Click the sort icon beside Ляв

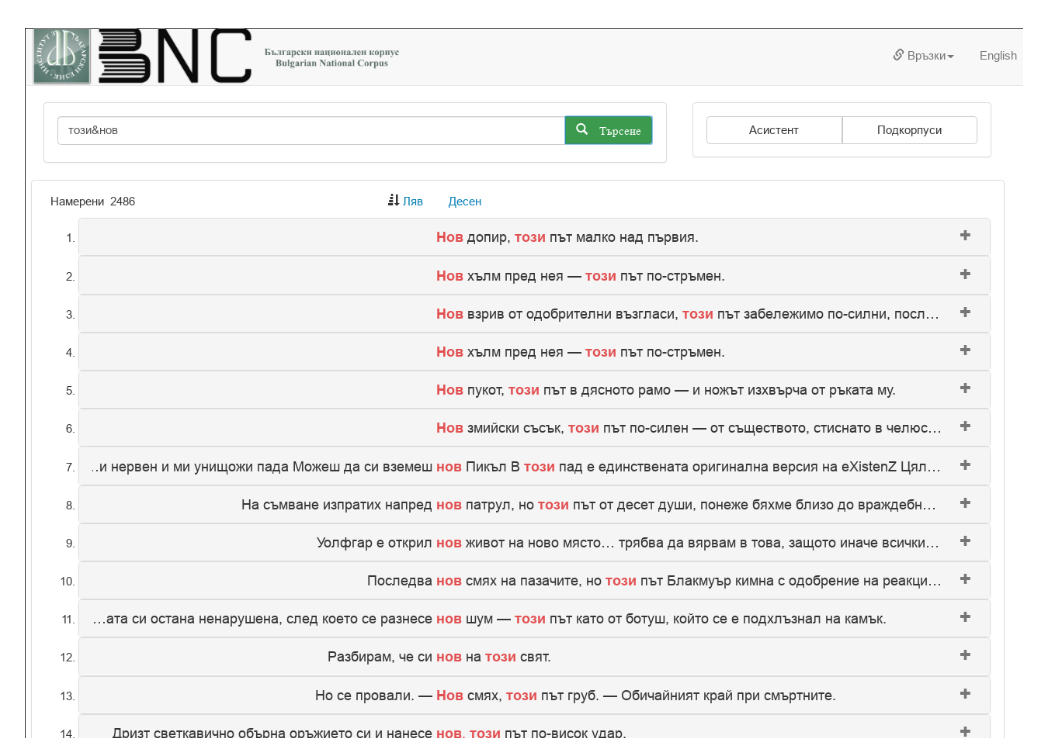[x=393, y=200]
